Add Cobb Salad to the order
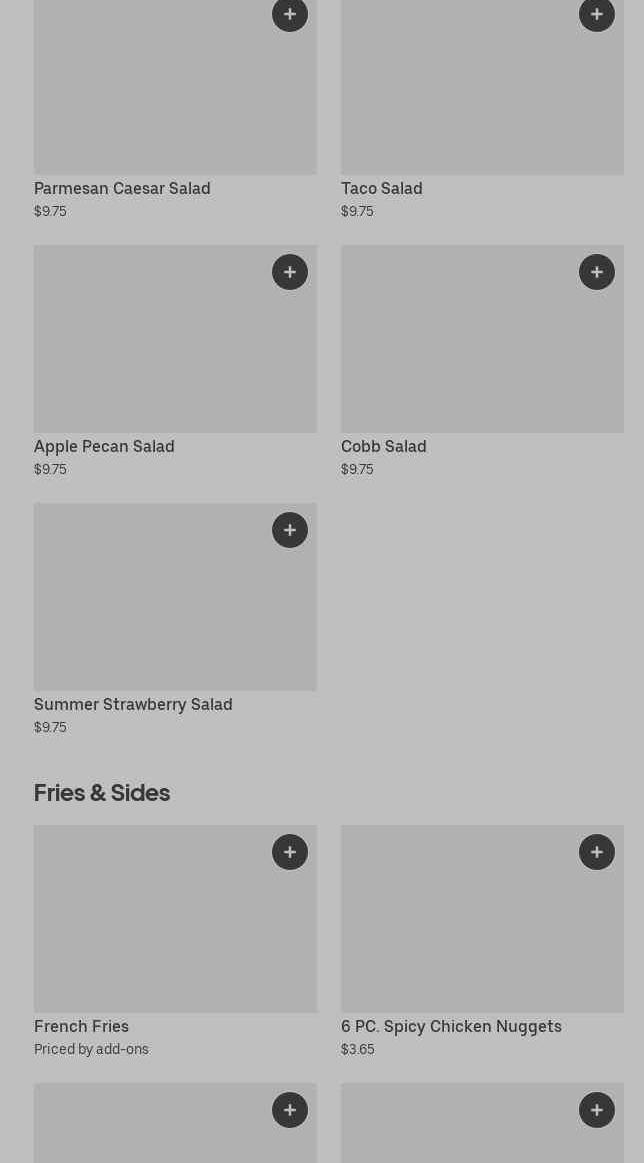 click(x=597, y=272)
